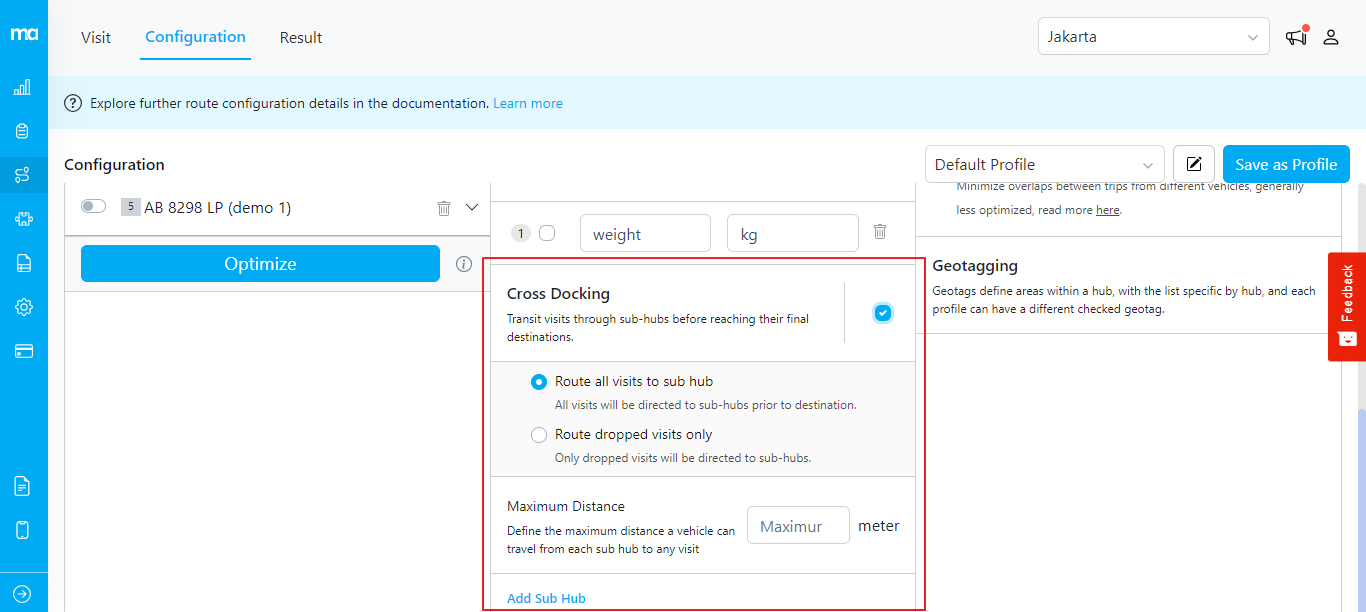Screen dimensions: 1366x612
Task: Open the puzzle piece integrations icon
Action: pos(22,220)
